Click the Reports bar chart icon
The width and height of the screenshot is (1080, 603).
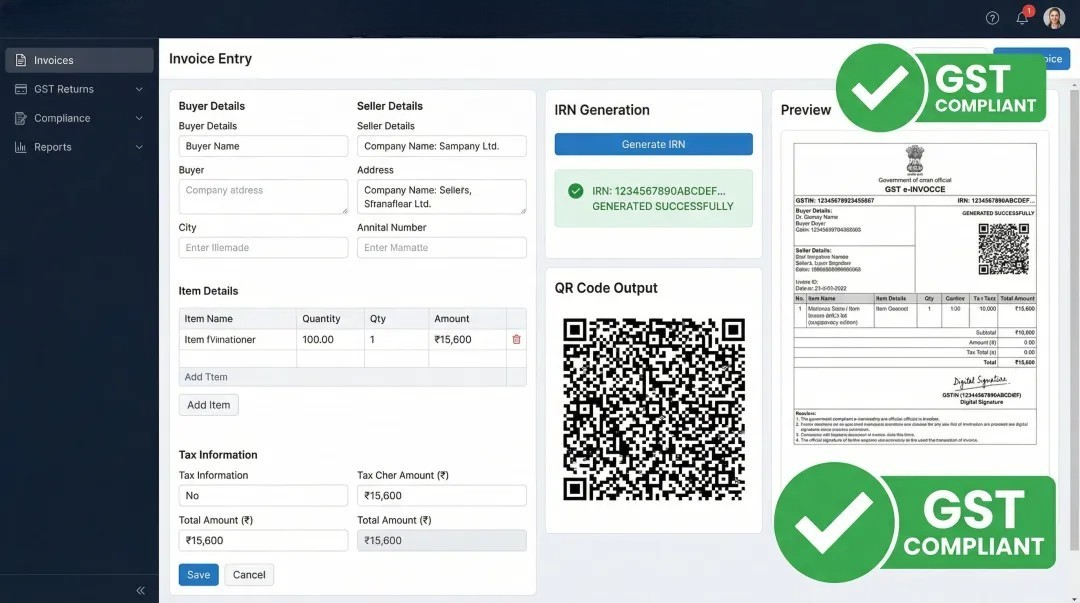(21, 147)
